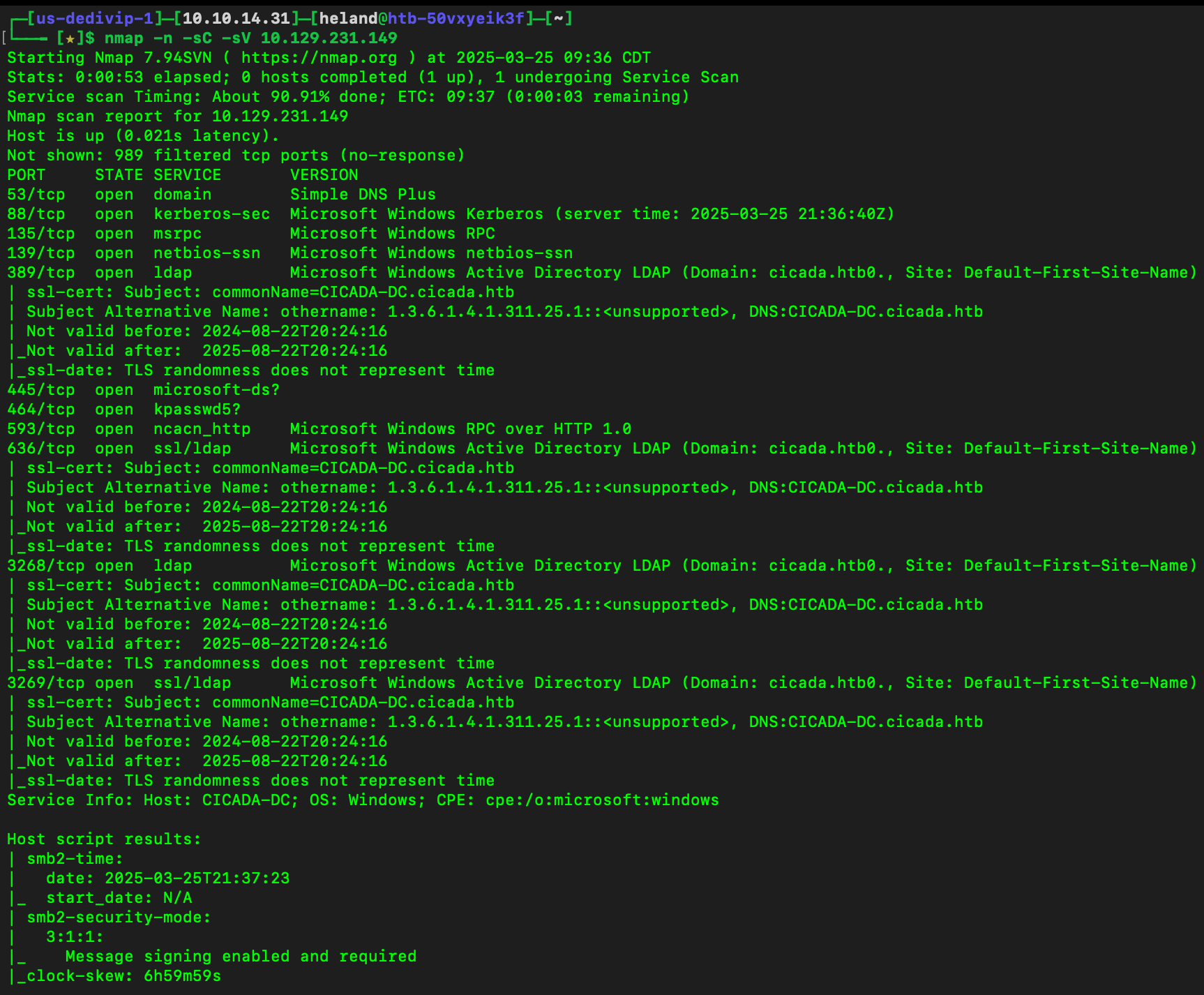This screenshot has height=995, width=1204.
Task: Click the smb2-security-mode: label
Action: 119,918
